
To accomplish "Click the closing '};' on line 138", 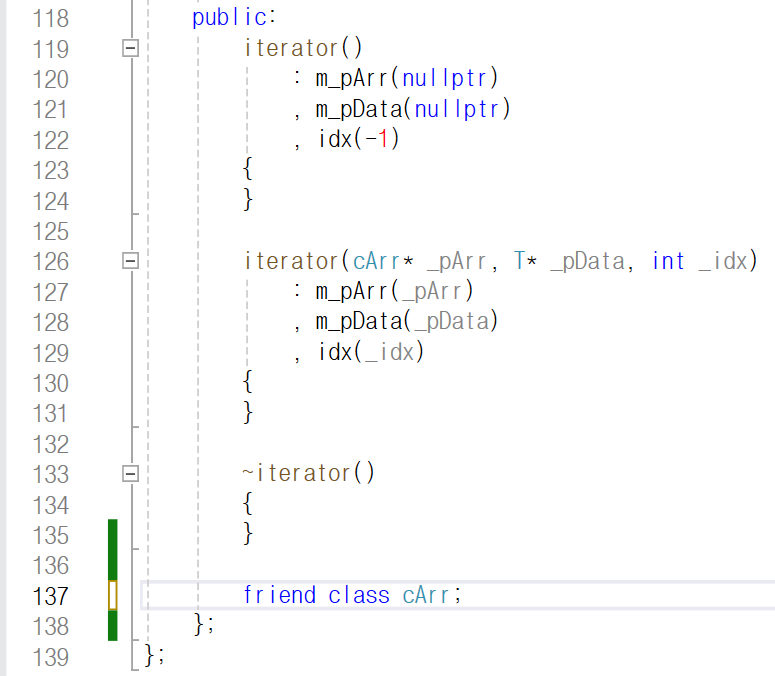I will [204, 624].
